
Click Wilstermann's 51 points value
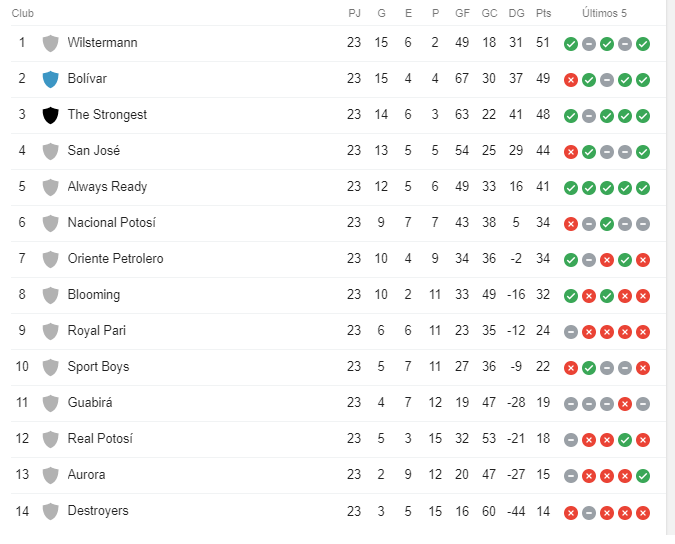543,43
